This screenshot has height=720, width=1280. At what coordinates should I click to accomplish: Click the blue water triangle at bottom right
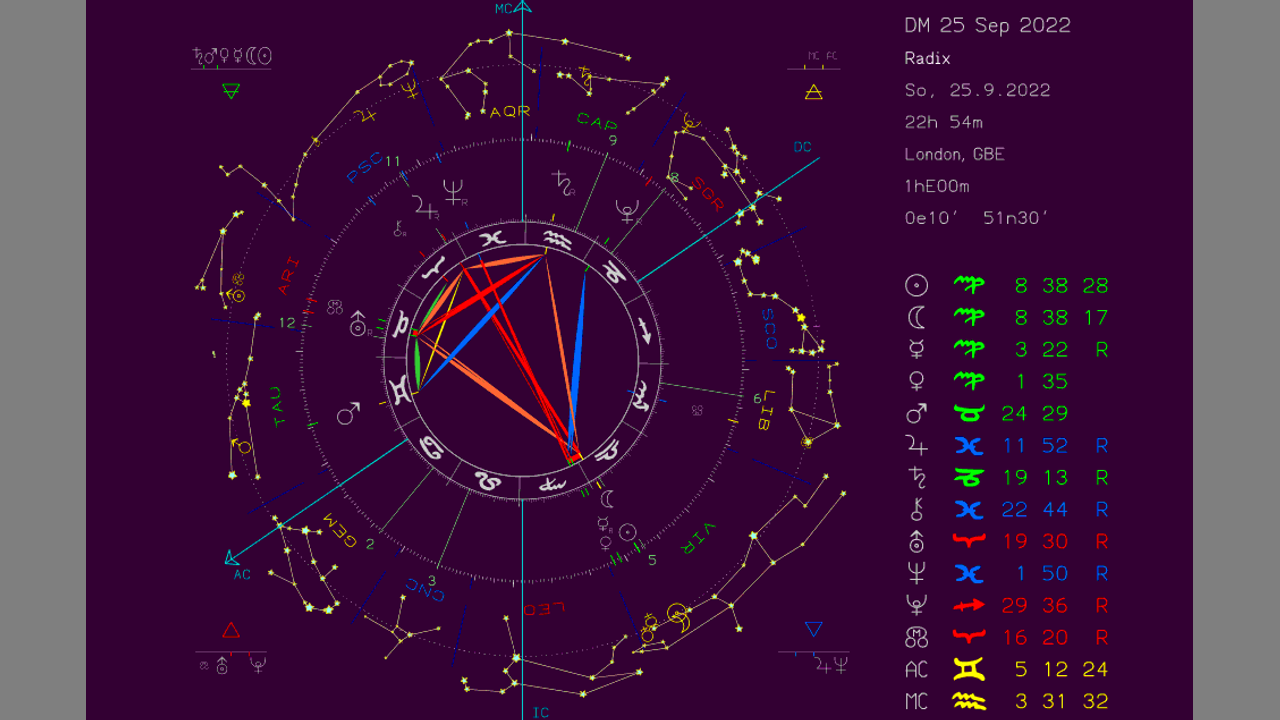813,630
